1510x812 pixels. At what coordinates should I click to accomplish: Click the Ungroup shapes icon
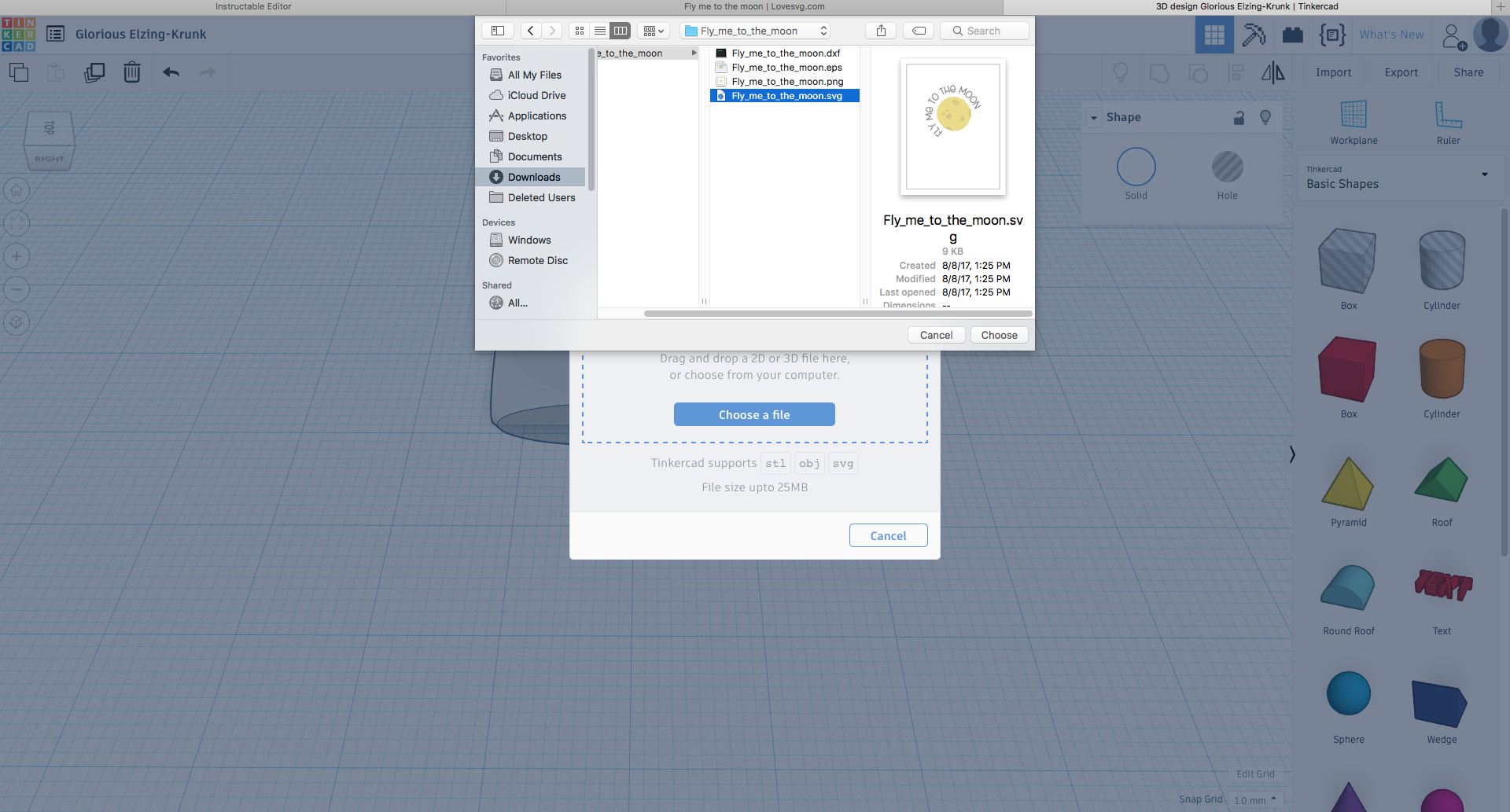pyautogui.click(x=1198, y=72)
